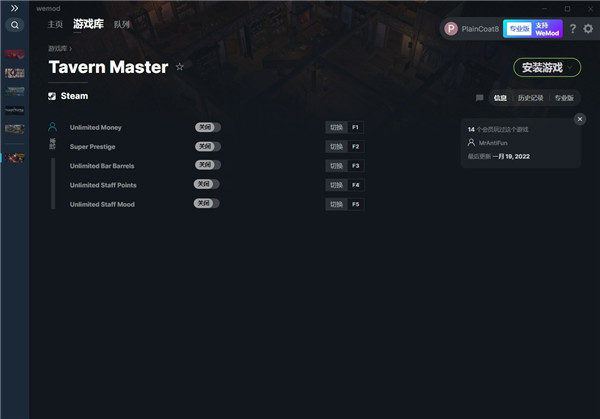This screenshot has width=600, height=419.
Task: Toggle Super Prestige cheat switch
Action: click(x=208, y=147)
